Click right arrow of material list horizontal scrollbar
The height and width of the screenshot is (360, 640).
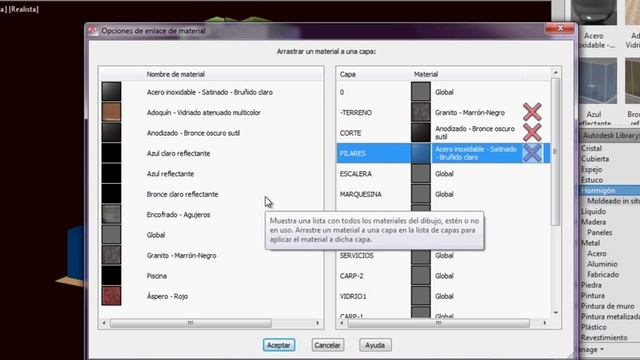tap(318, 323)
